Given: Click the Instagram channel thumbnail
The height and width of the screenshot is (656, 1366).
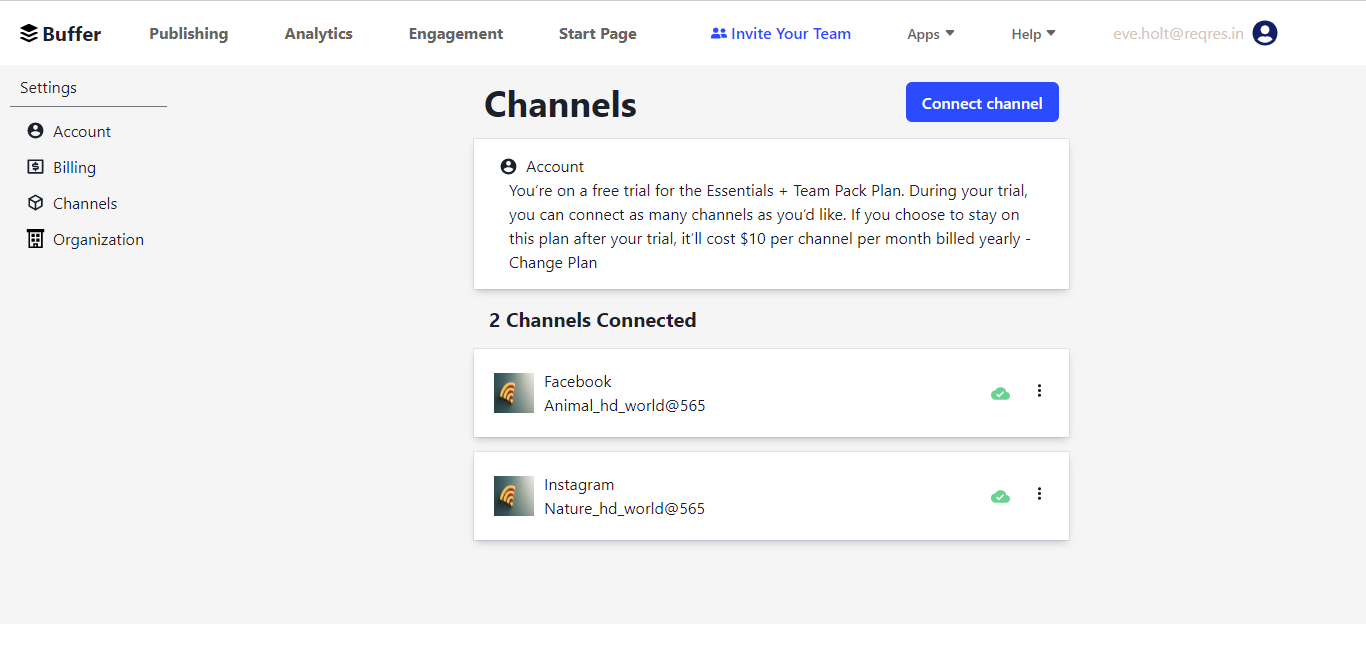Looking at the screenshot, I should click(514, 496).
